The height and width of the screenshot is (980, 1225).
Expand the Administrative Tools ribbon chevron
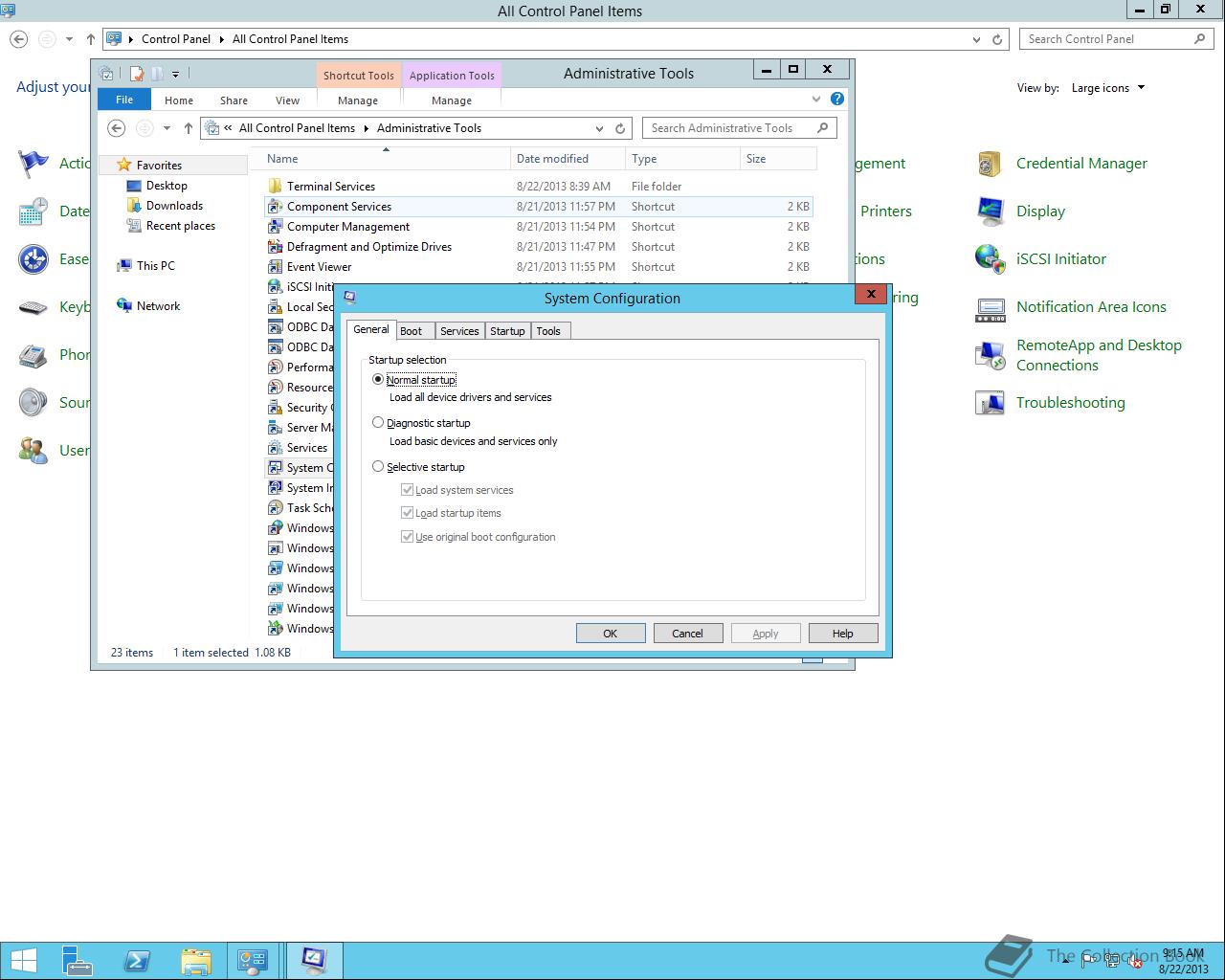(x=816, y=99)
